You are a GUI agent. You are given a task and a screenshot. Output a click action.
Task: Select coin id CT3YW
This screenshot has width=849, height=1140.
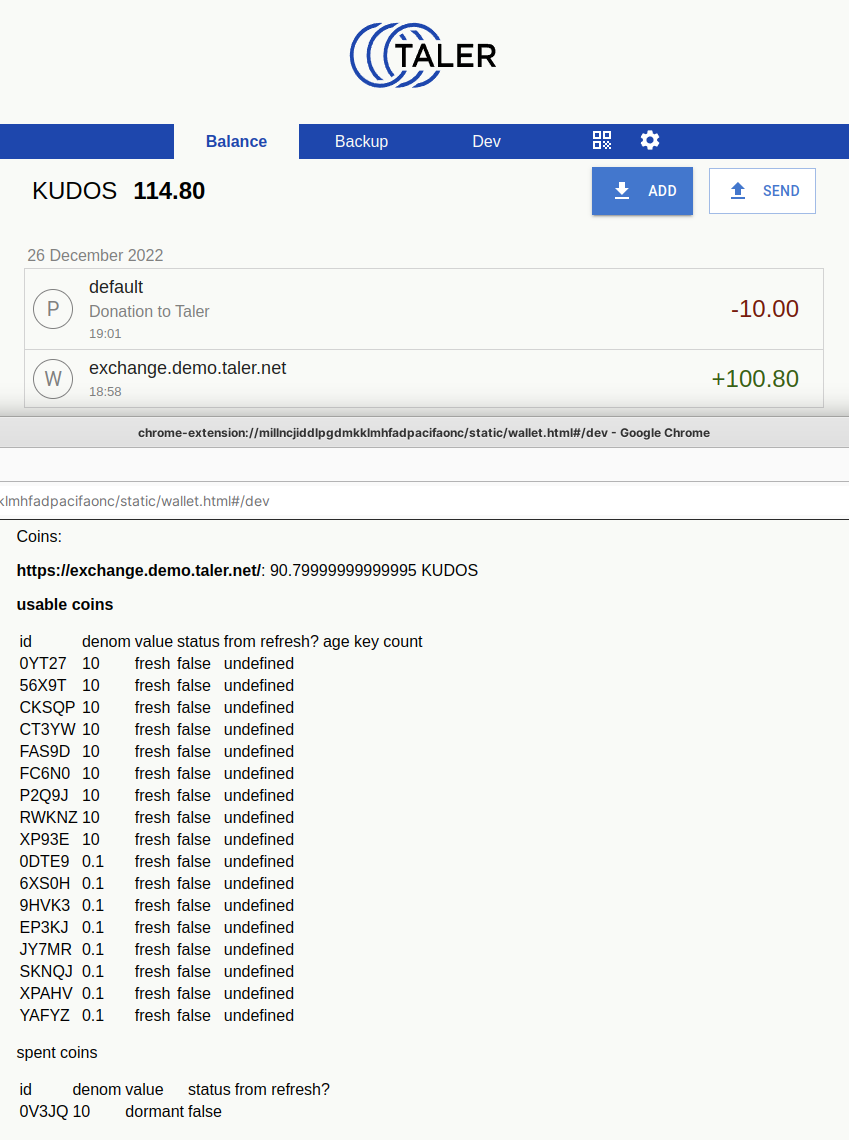point(47,729)
